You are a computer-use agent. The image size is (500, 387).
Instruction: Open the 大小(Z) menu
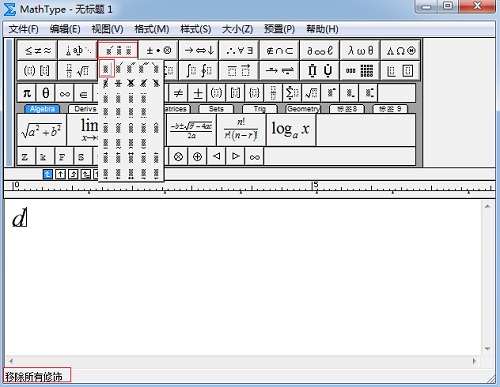[237, 29]
